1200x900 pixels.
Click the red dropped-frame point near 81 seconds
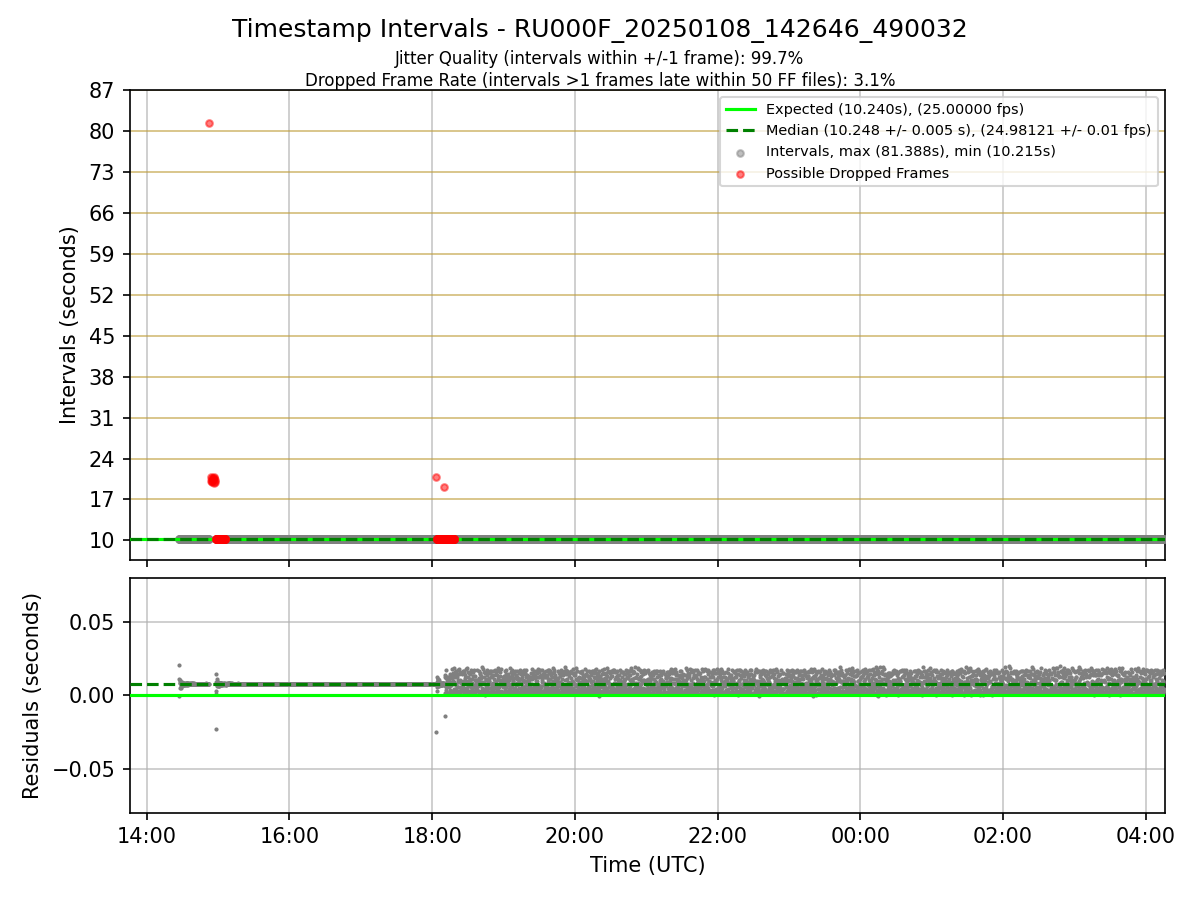click(x=209, y=123)
